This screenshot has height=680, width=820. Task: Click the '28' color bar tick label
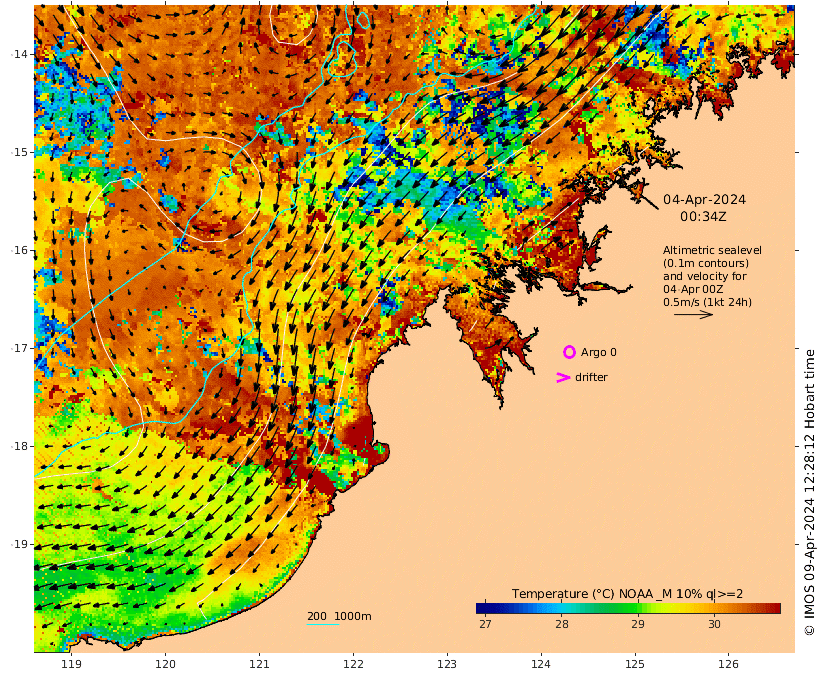[x=562, y=624]
